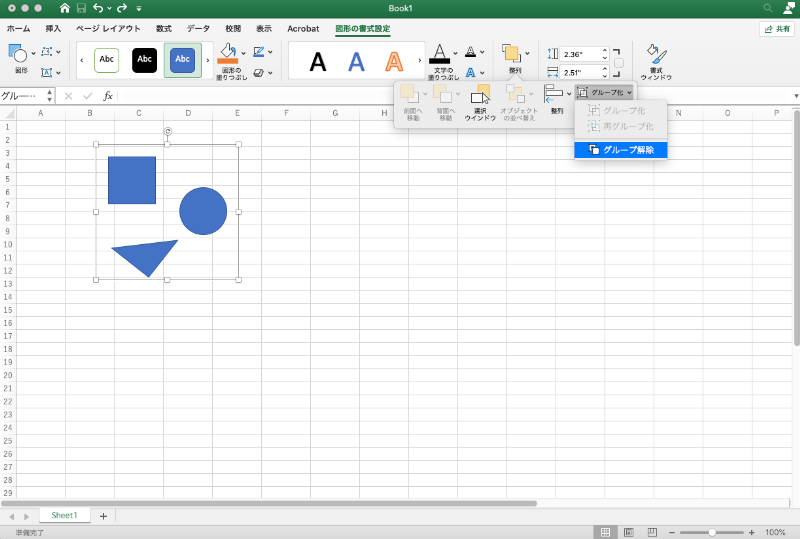Click the account profile icon
Viewport: 800px width, 539px height.
[788, 8]
